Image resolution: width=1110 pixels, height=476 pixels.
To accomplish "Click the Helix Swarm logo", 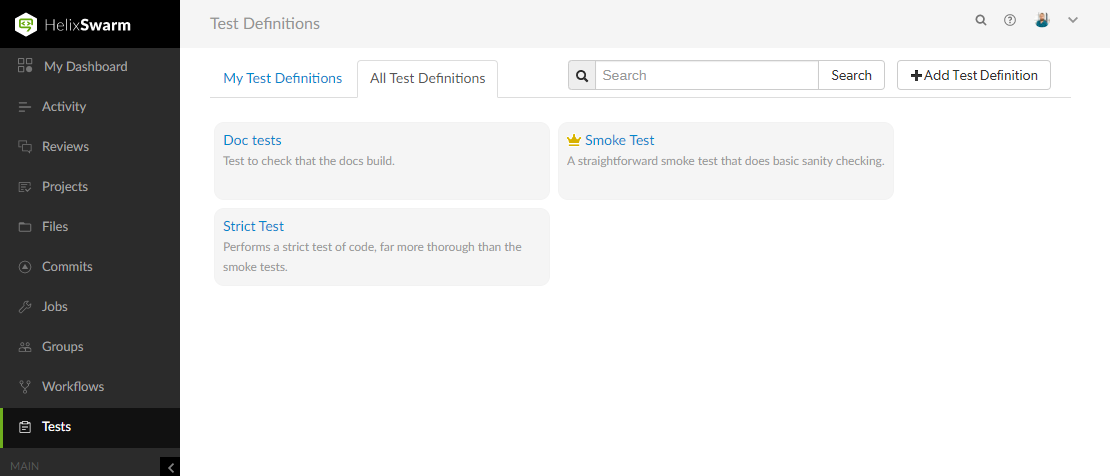I will coord(74,24).
